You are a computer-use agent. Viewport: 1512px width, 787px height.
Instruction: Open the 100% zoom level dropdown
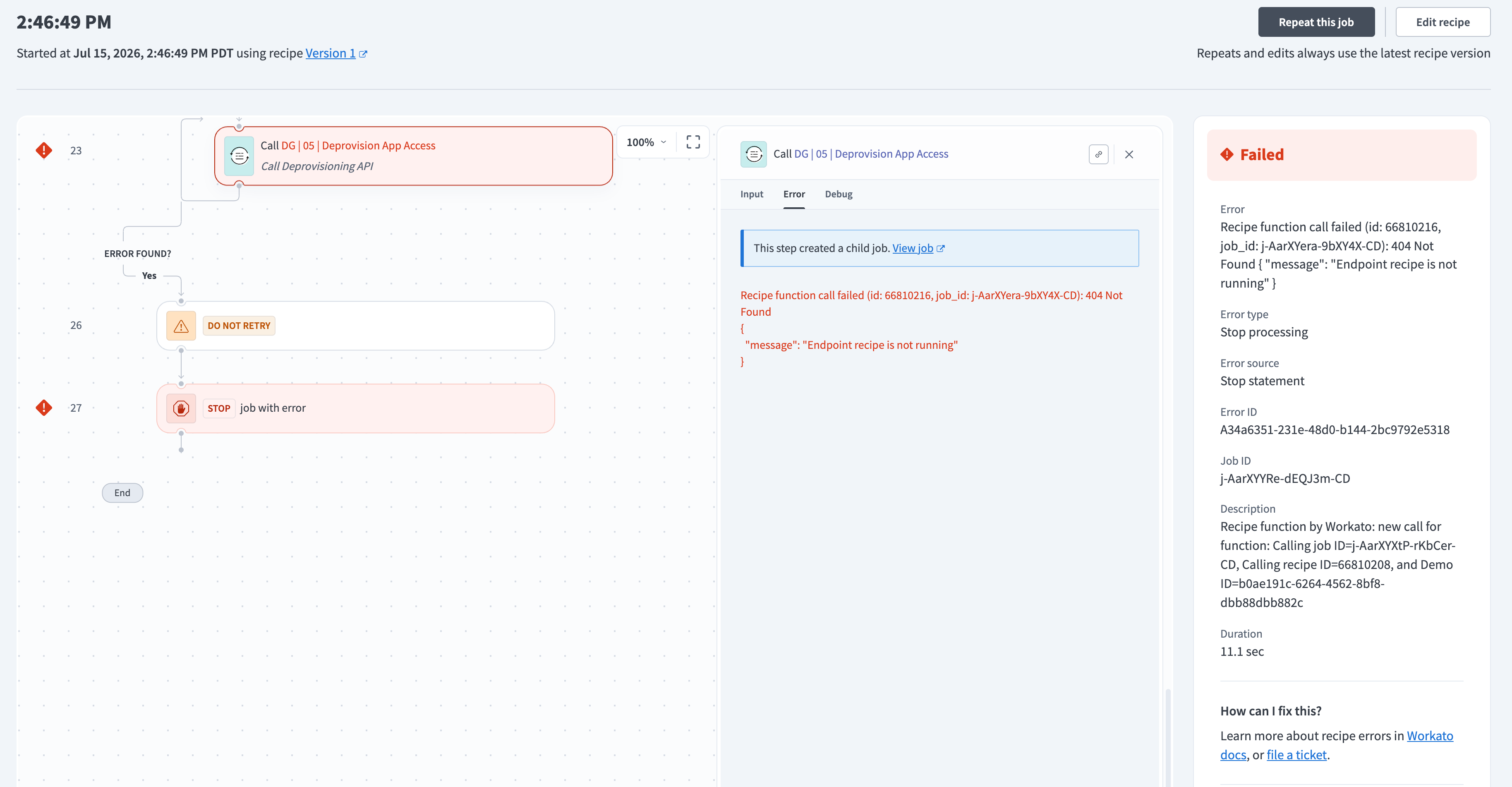tap(646, 142)
